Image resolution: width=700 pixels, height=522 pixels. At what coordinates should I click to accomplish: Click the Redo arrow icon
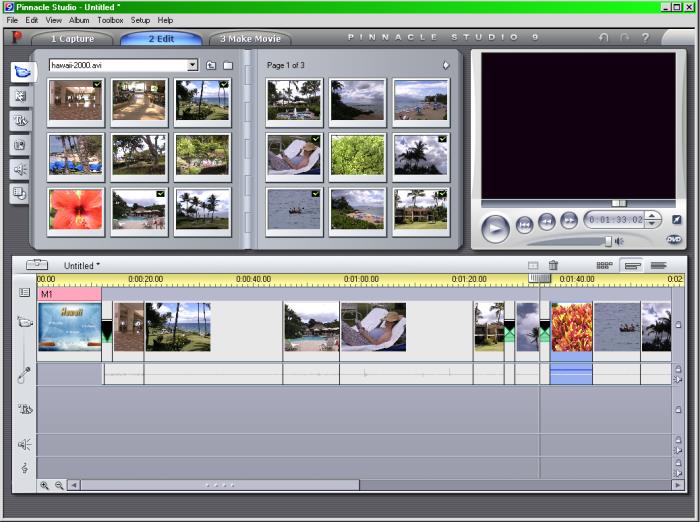point(625,38)
